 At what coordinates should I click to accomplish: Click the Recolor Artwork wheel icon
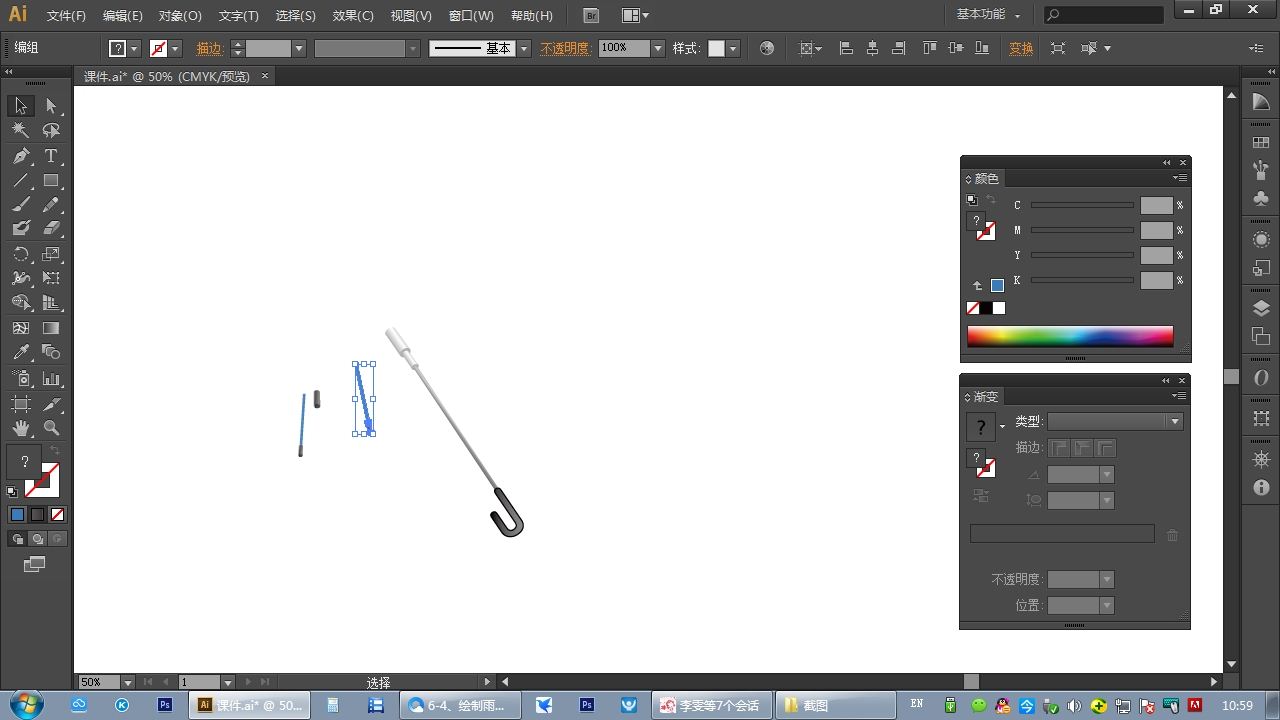767,48
